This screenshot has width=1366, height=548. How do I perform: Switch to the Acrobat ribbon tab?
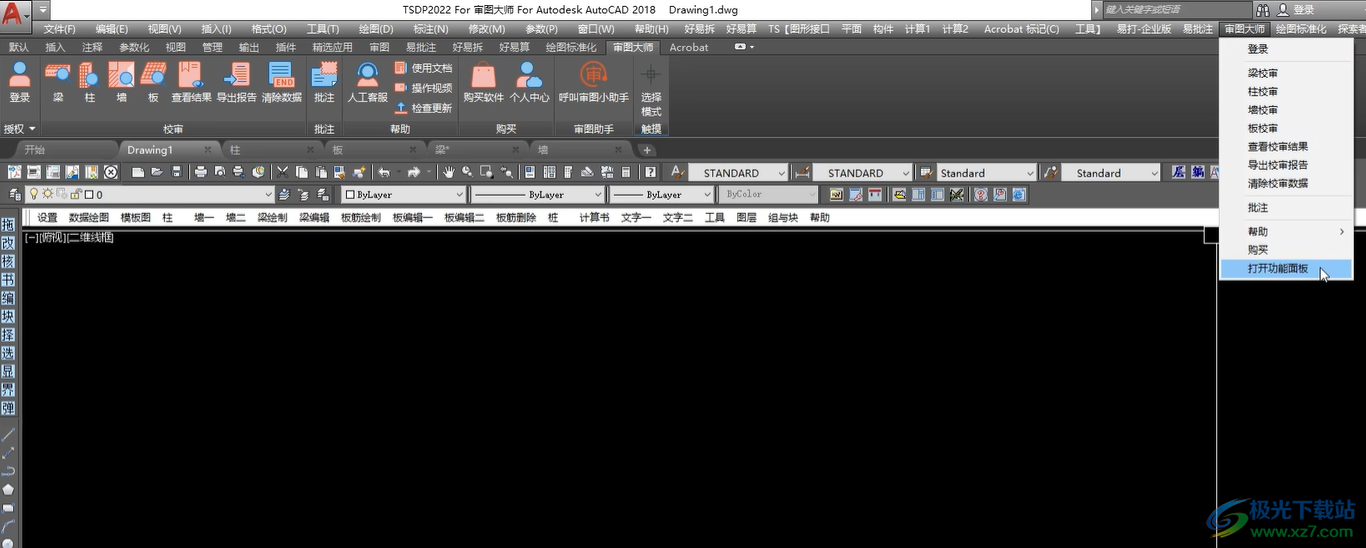[x=688, y=47]
